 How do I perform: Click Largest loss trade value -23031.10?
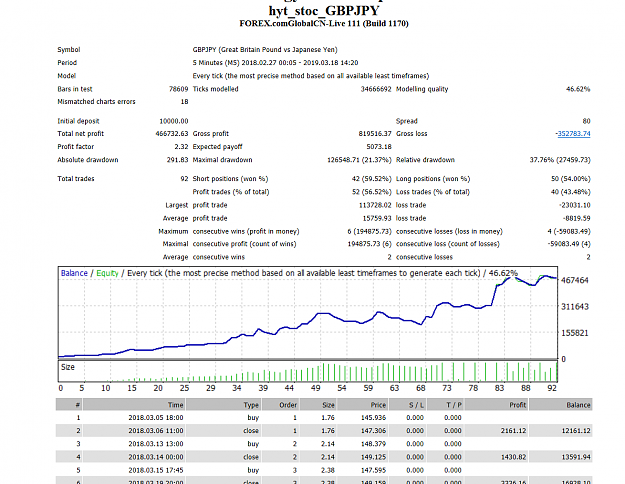[574, 205]
